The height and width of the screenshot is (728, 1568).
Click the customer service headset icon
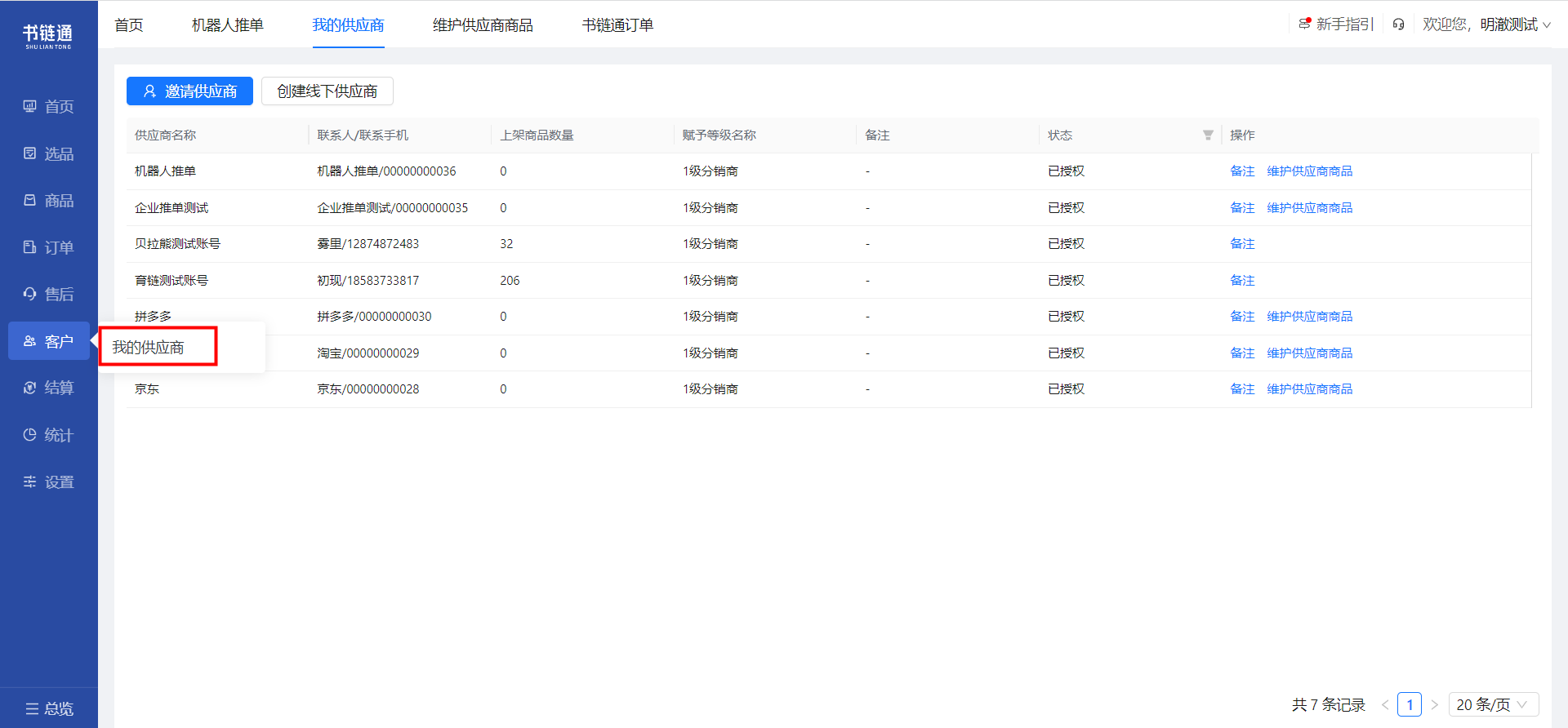(x=1398, y=24)
